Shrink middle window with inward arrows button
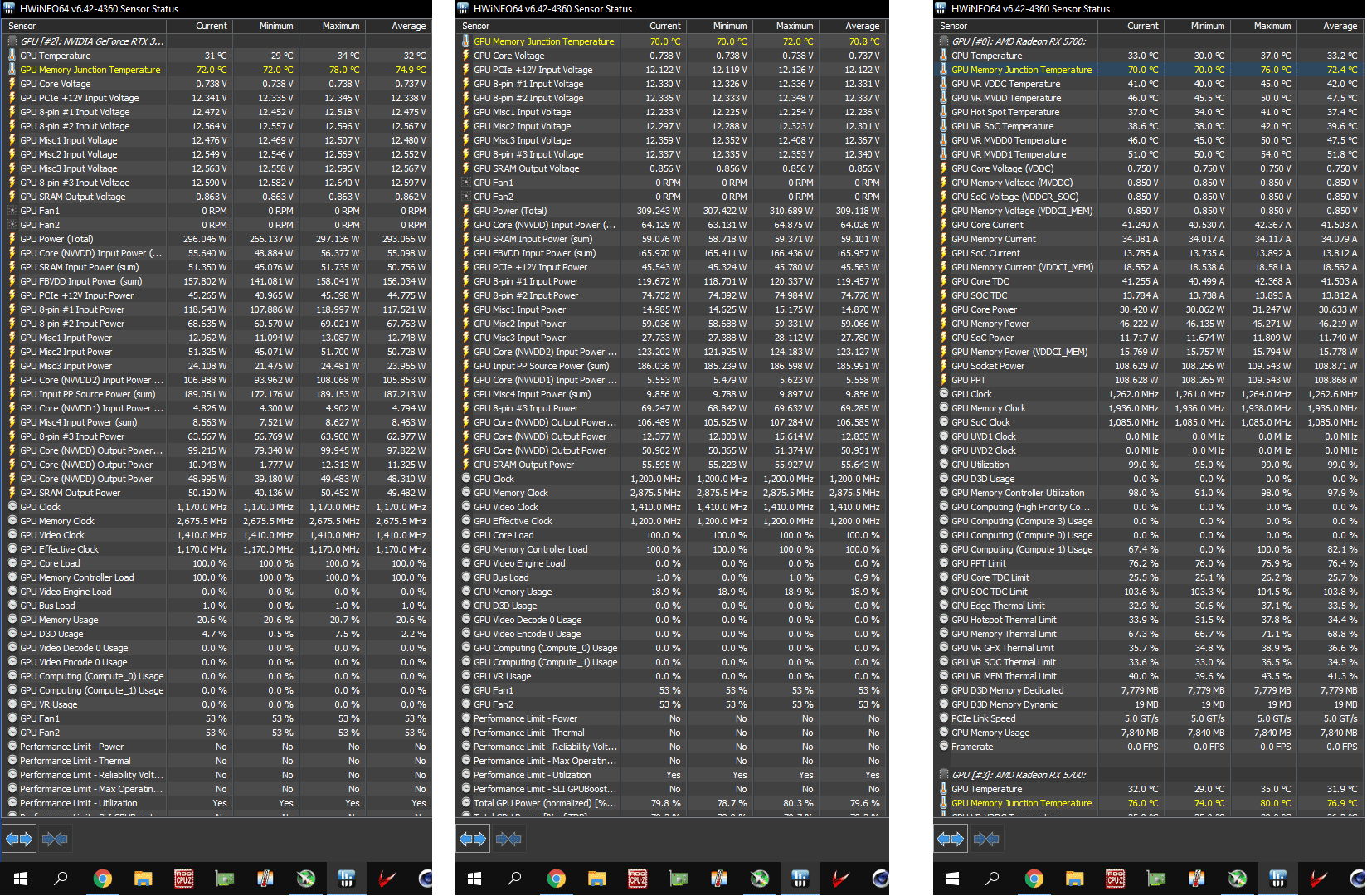Viewport: 1367px width, 896px height. (508, 839)
